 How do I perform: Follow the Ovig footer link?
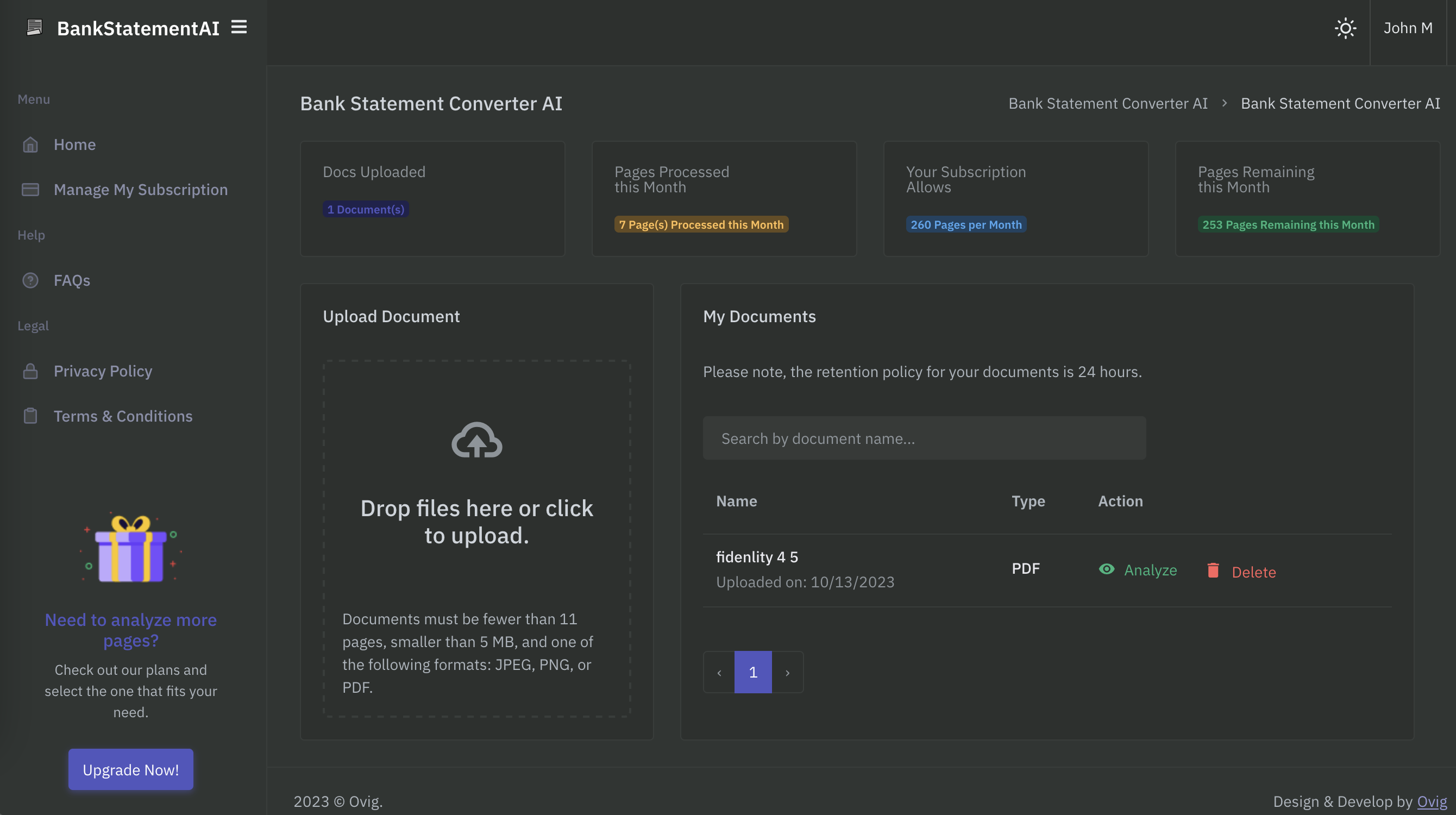point(1432,801)
